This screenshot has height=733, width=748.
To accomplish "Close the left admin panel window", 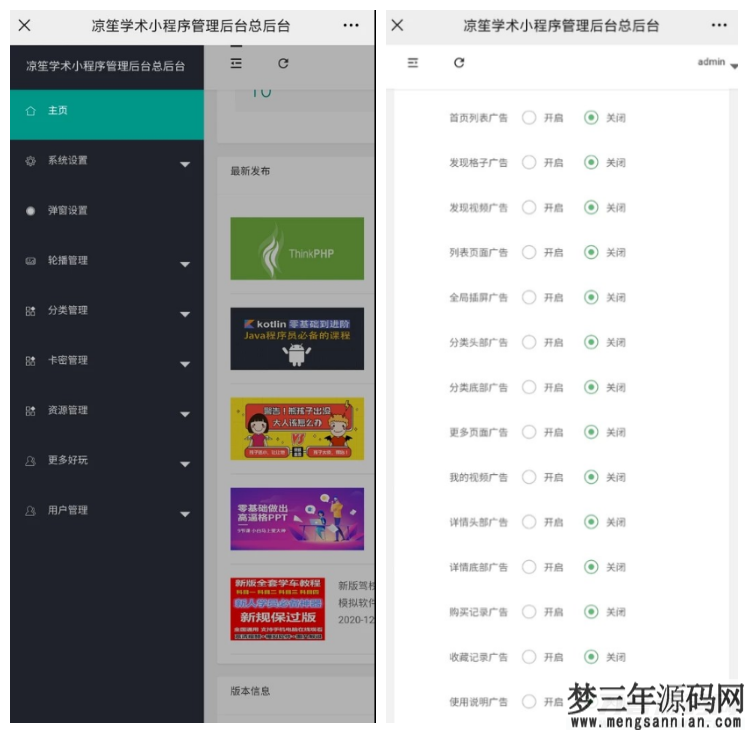I will pyautogui.click(x=24, y=25).
